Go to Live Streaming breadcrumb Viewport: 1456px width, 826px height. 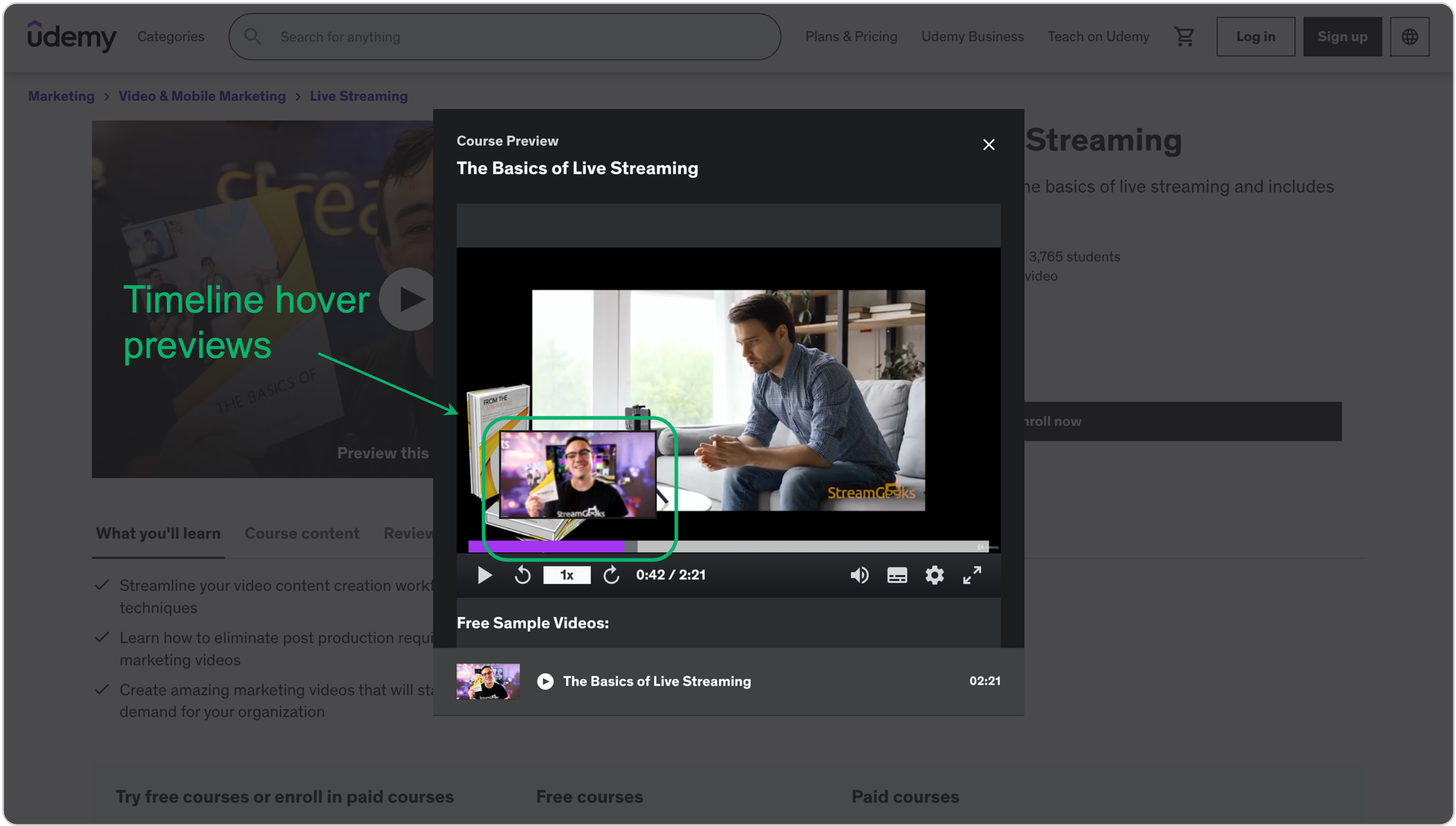click(359, 96)
